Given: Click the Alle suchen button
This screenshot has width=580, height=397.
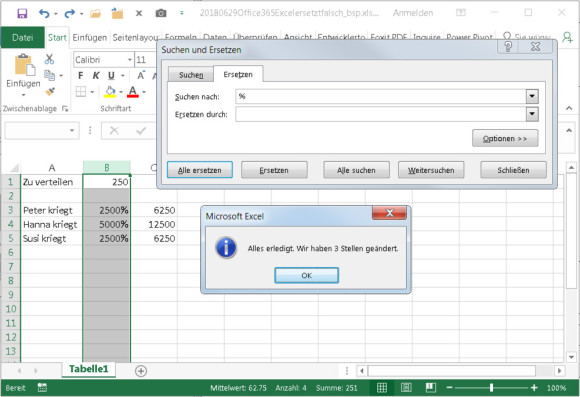Looking at the screenshot, I should point(356,170).
